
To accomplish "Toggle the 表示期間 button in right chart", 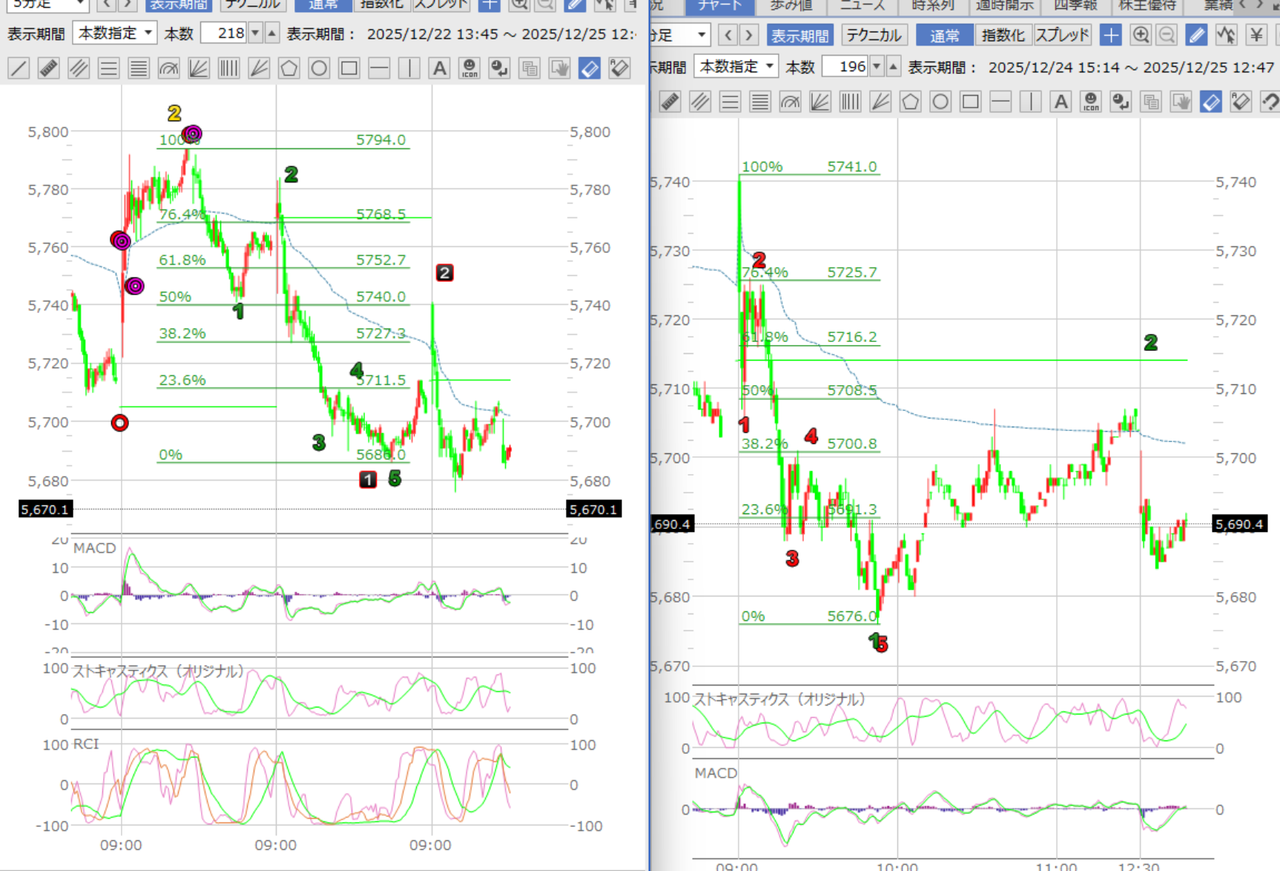I will tap(799, 35).
